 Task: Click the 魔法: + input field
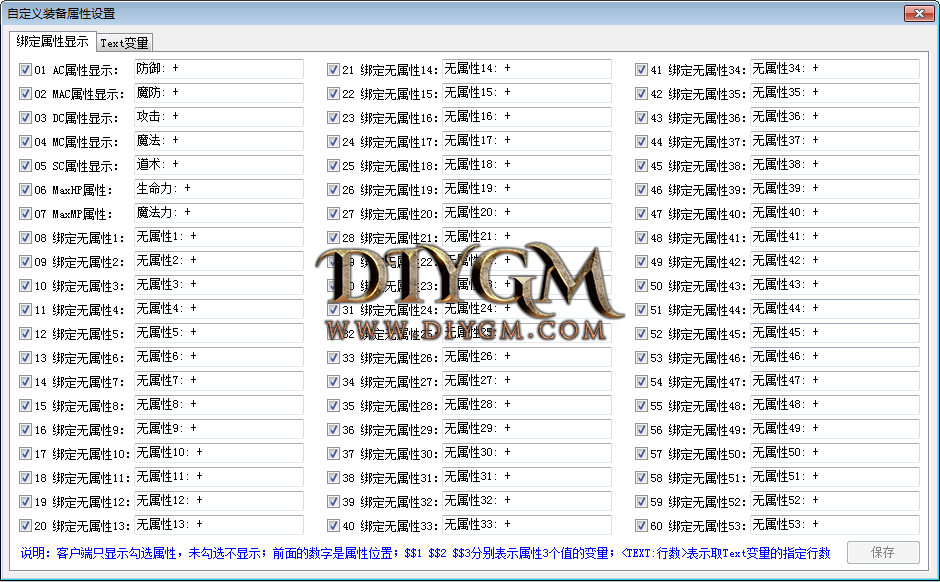click(219, 141)
